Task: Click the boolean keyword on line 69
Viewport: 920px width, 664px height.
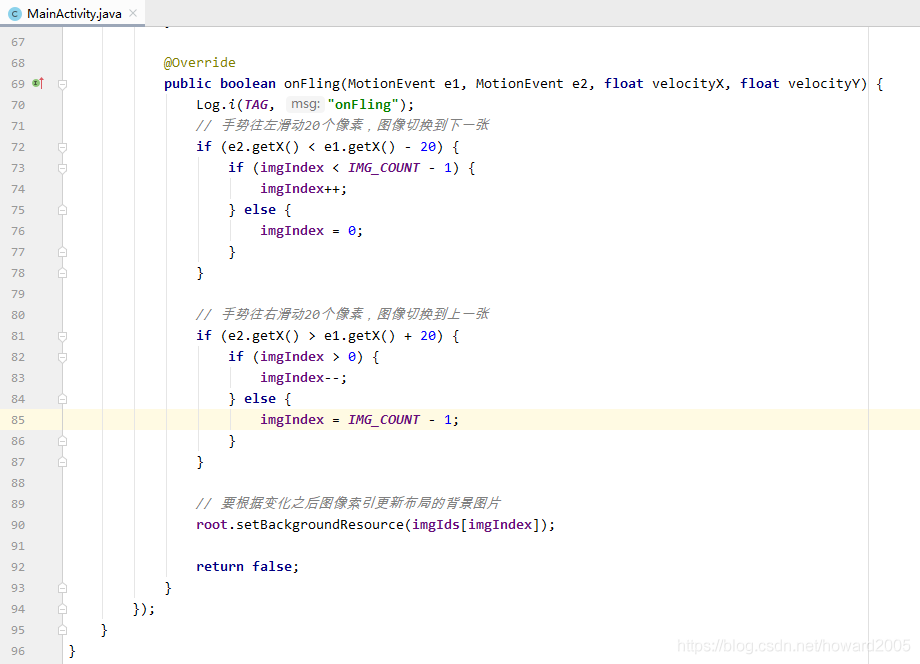Action: click(x=248, y=84)
